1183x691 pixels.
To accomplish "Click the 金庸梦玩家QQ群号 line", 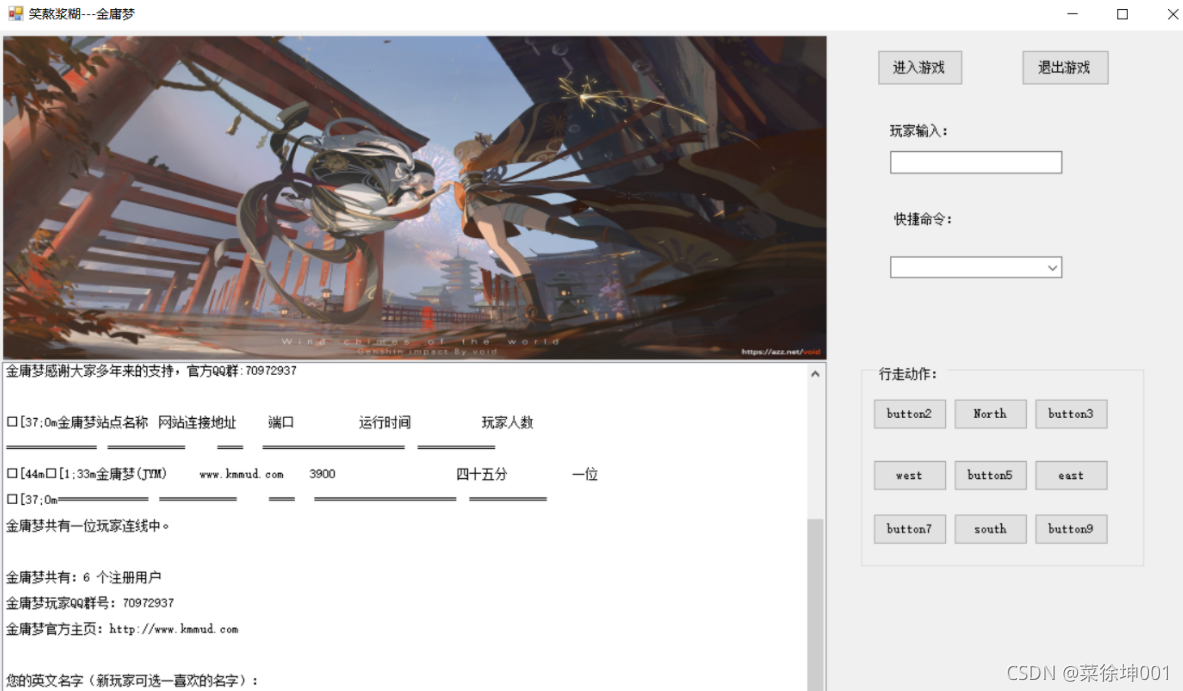I will 90,603.
